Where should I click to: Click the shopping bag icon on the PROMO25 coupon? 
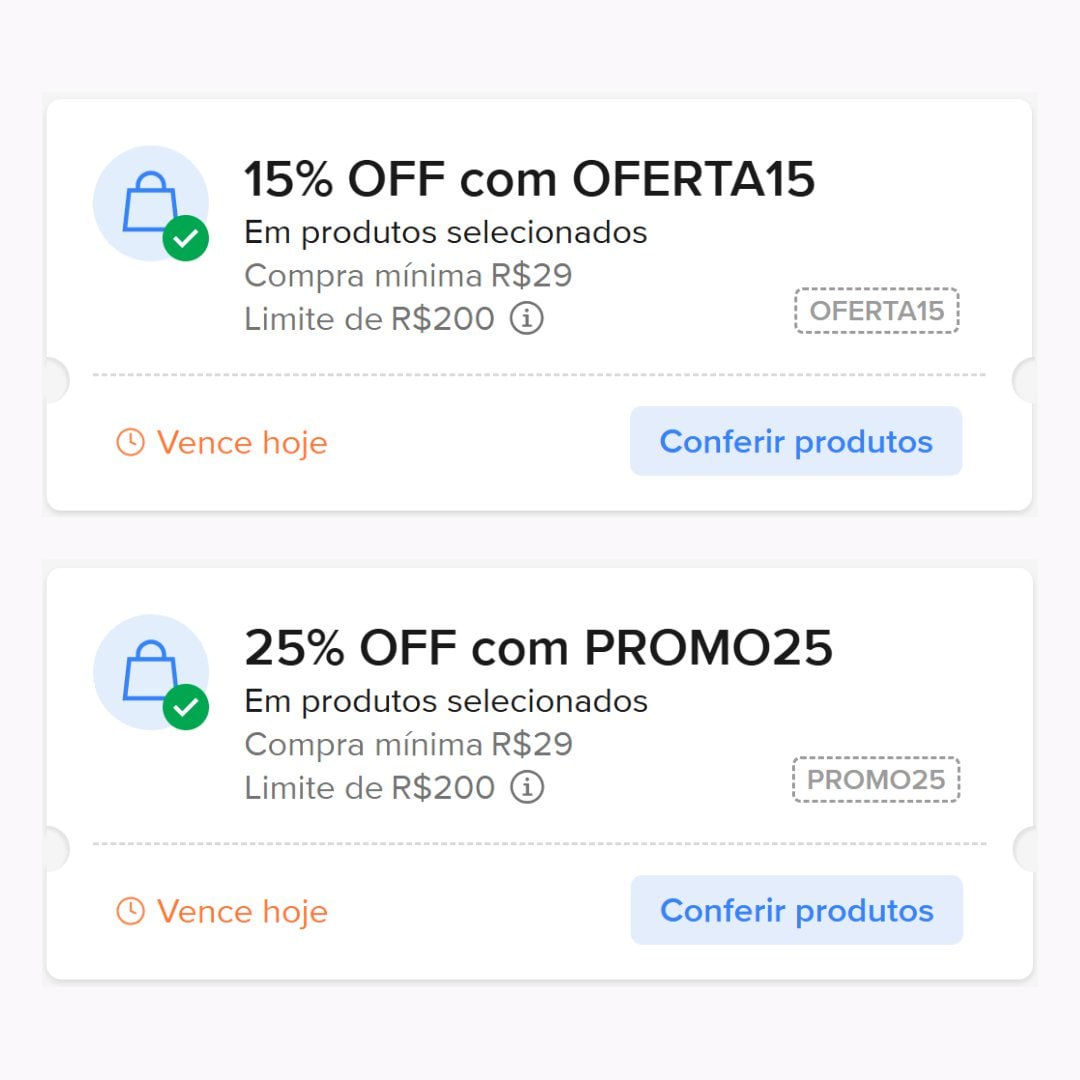(x=149, y=670)
